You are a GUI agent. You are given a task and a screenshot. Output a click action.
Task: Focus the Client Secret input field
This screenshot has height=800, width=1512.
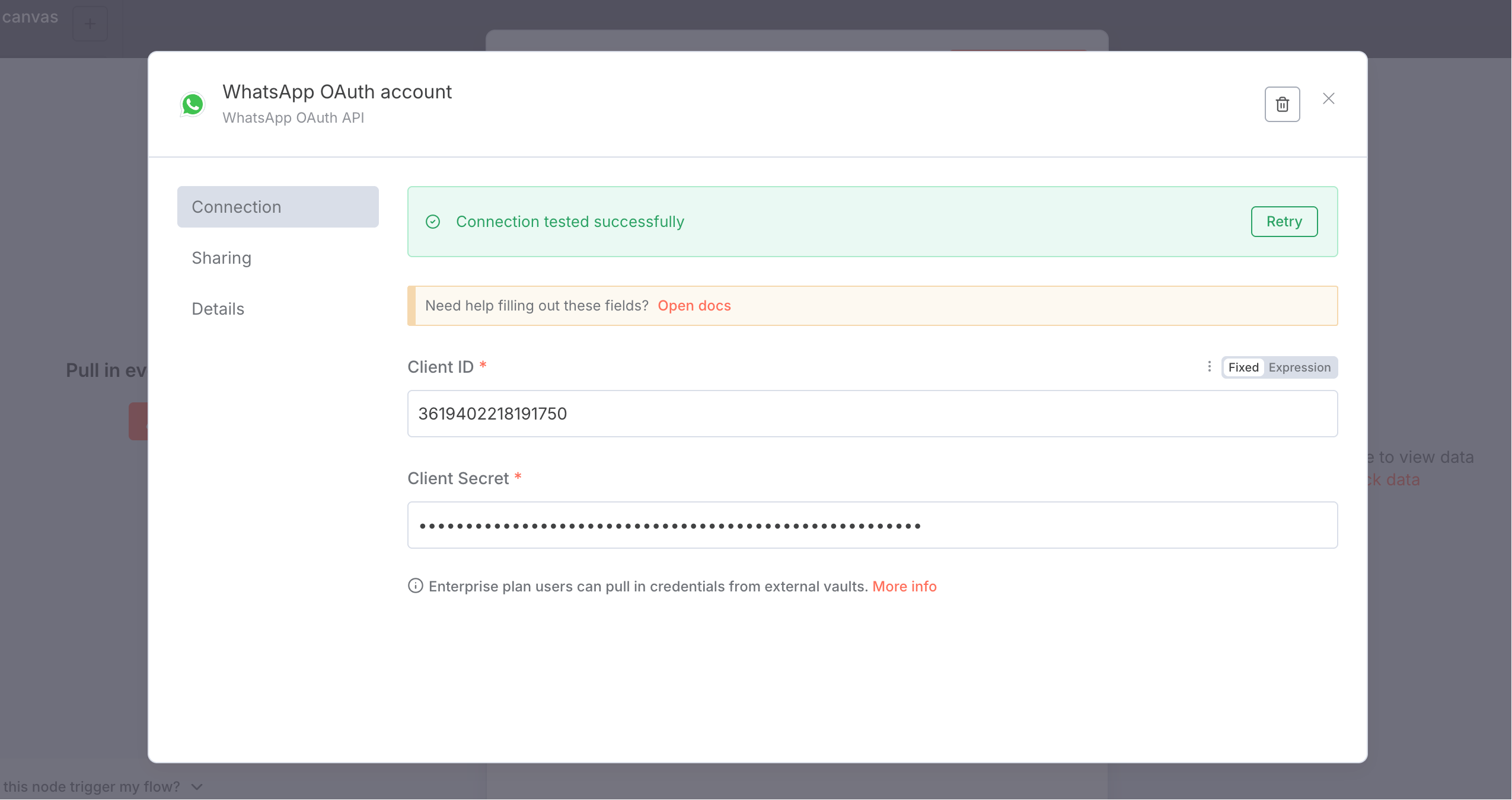872,525
